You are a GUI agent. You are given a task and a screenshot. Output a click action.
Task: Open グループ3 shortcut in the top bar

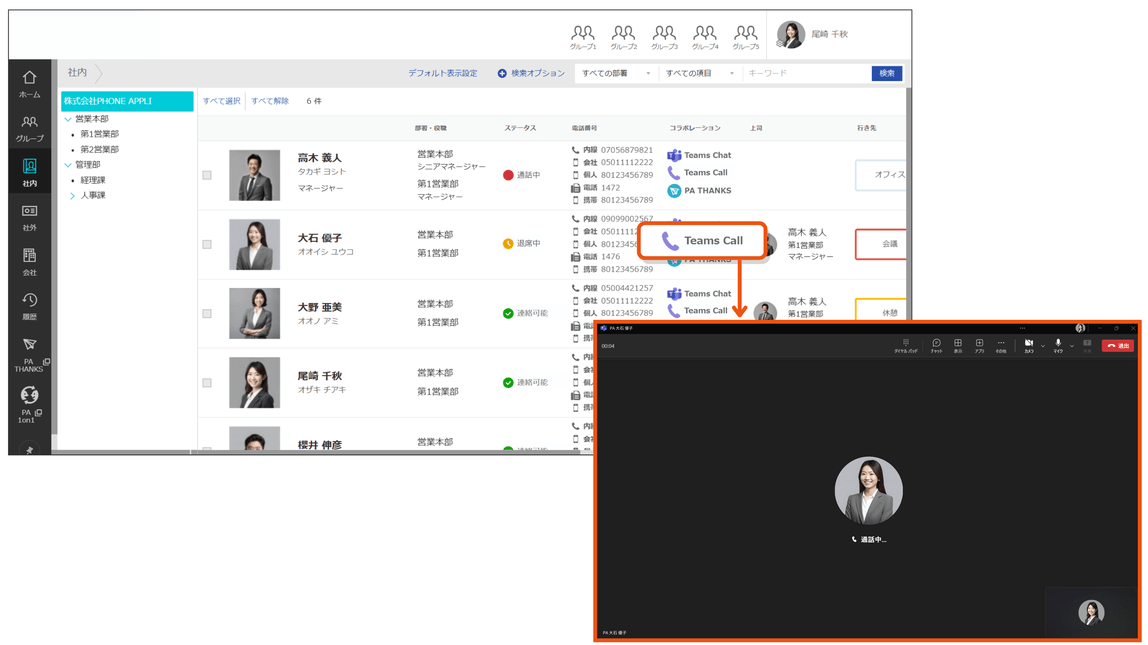point(665,37)
